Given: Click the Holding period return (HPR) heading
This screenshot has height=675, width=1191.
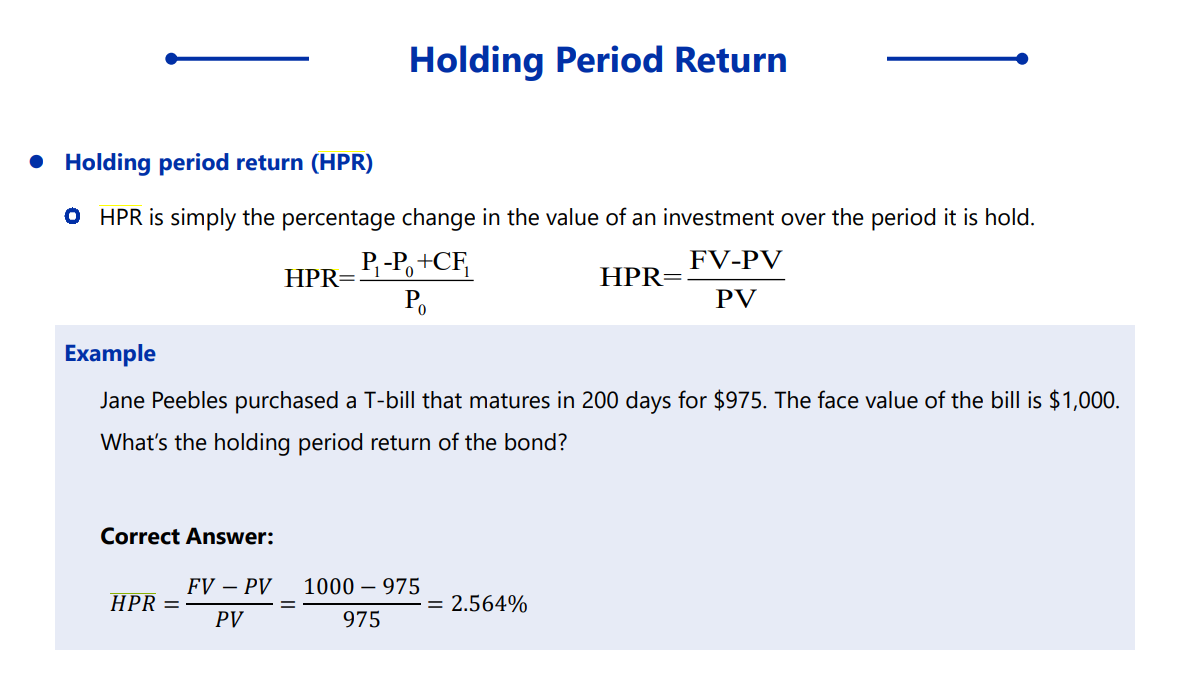Looking at the screenshot, I should pyautogui.click(x=218, y=162).
